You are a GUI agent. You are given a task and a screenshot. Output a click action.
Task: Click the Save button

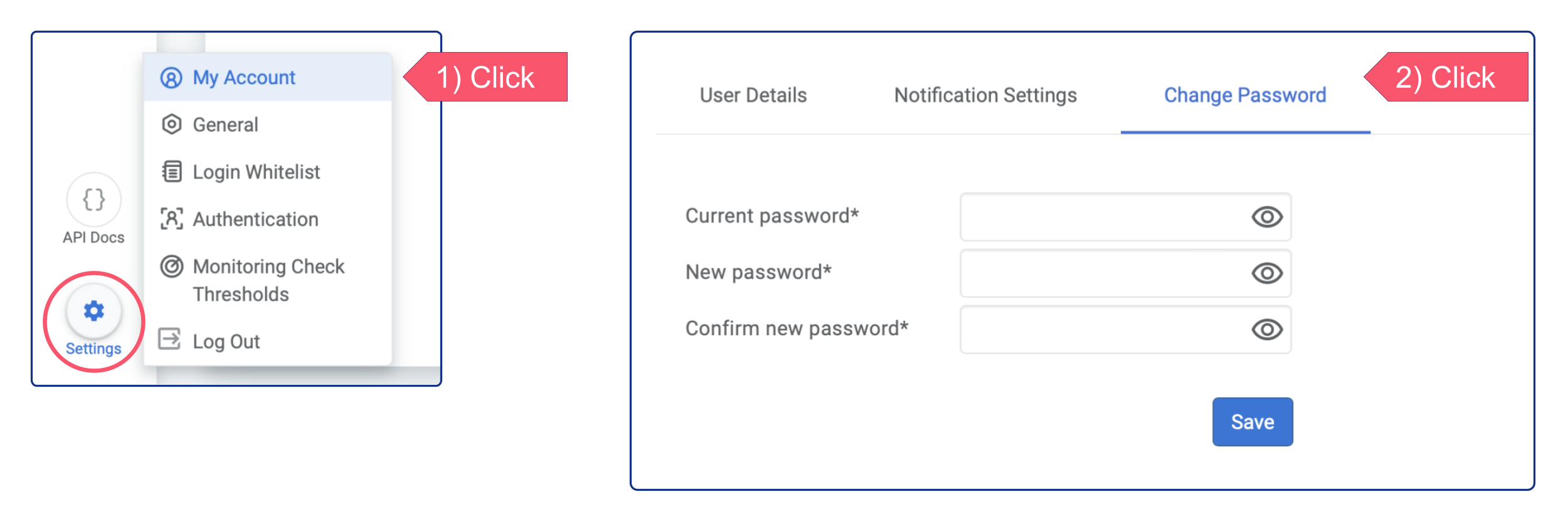point(1252,421)
